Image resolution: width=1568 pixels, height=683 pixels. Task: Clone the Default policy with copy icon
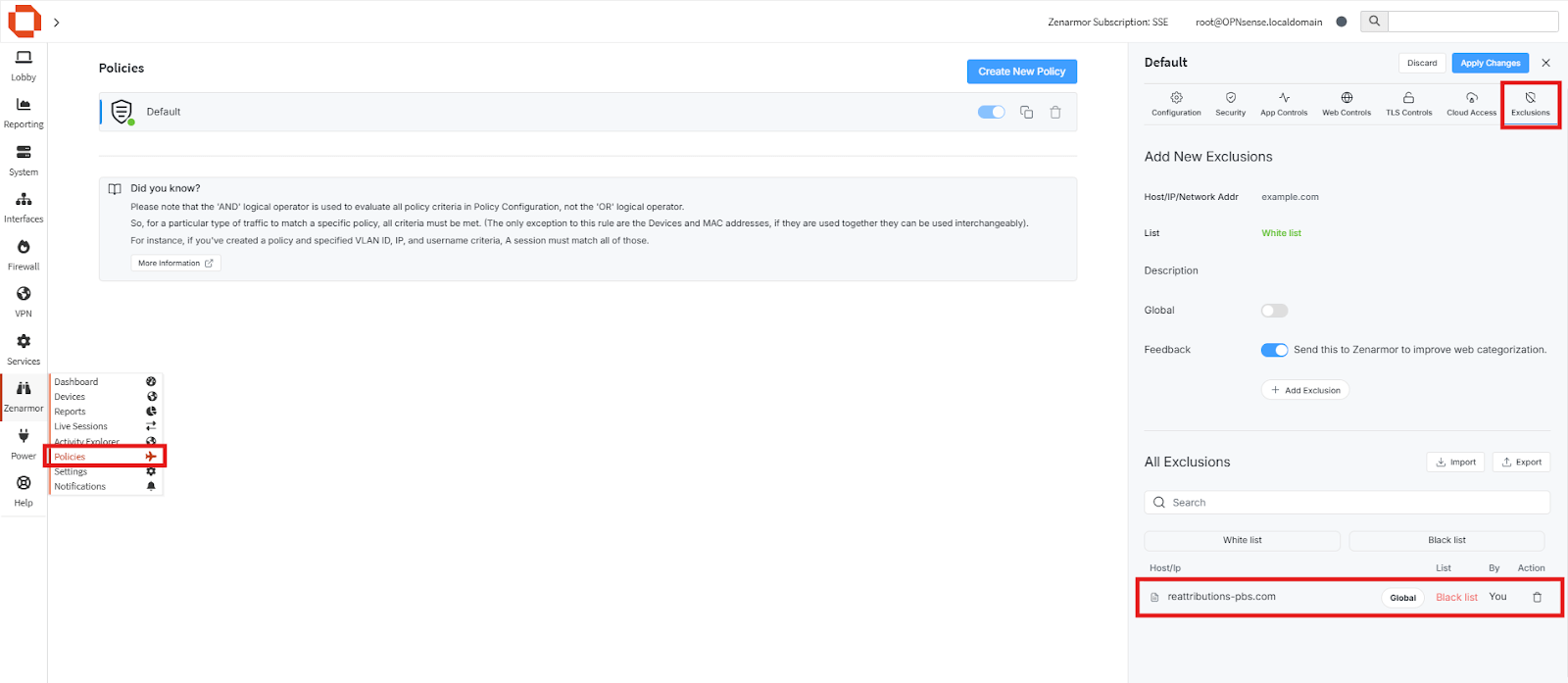coord(1026,112)
